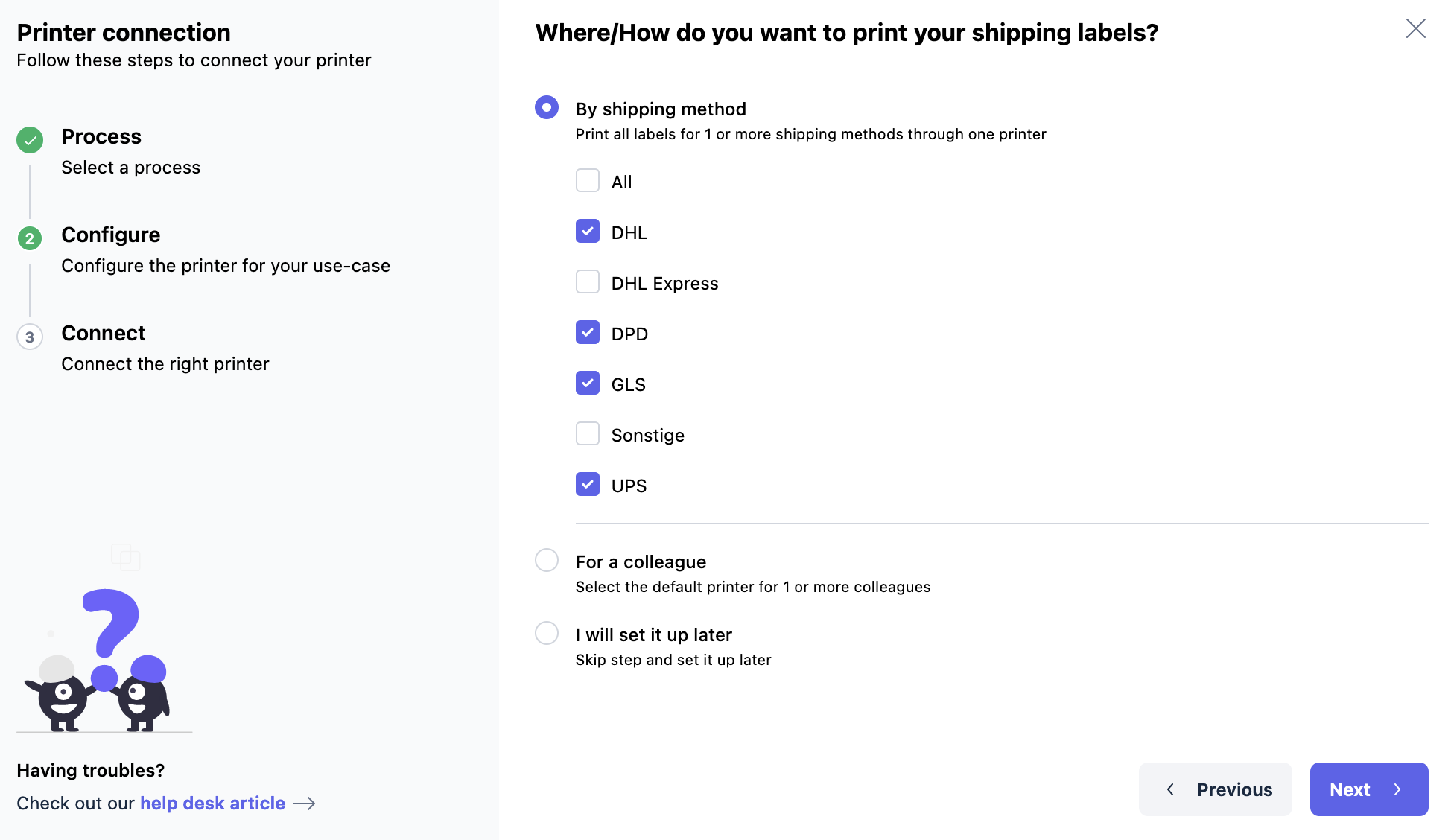Select I will set it up later
This screenshot has width=1451, height=840.
tap(547, 634)
